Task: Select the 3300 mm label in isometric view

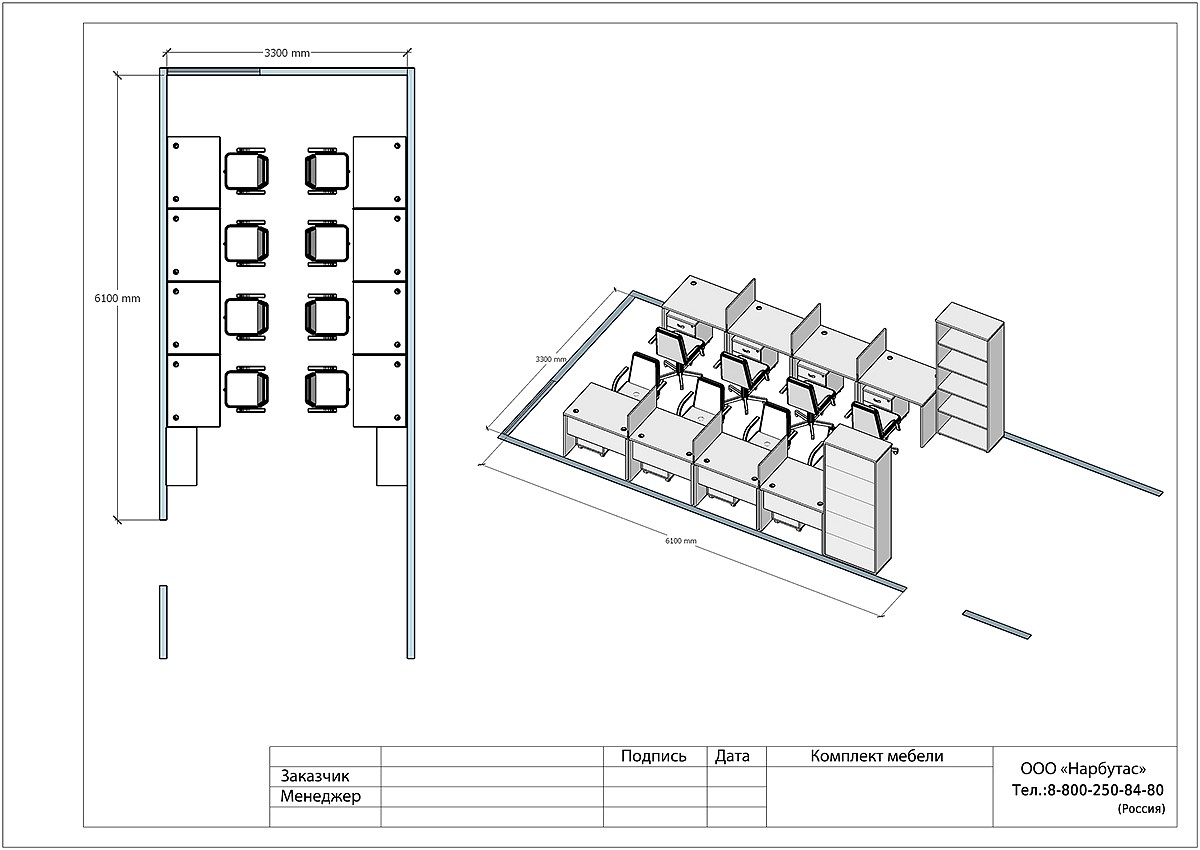Action: pyautogui.click(x=551, y=359)
